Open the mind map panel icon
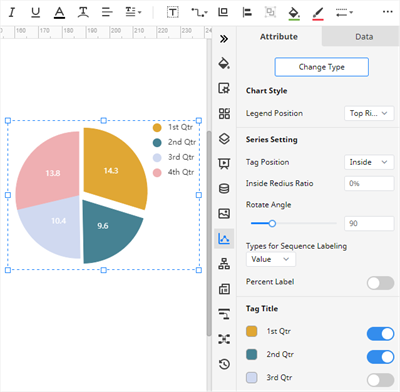400x392 pixels. (224, 339)
